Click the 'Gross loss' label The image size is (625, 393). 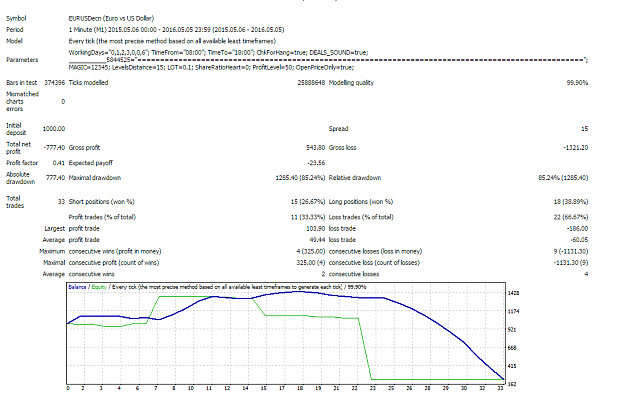coord(342,147)
